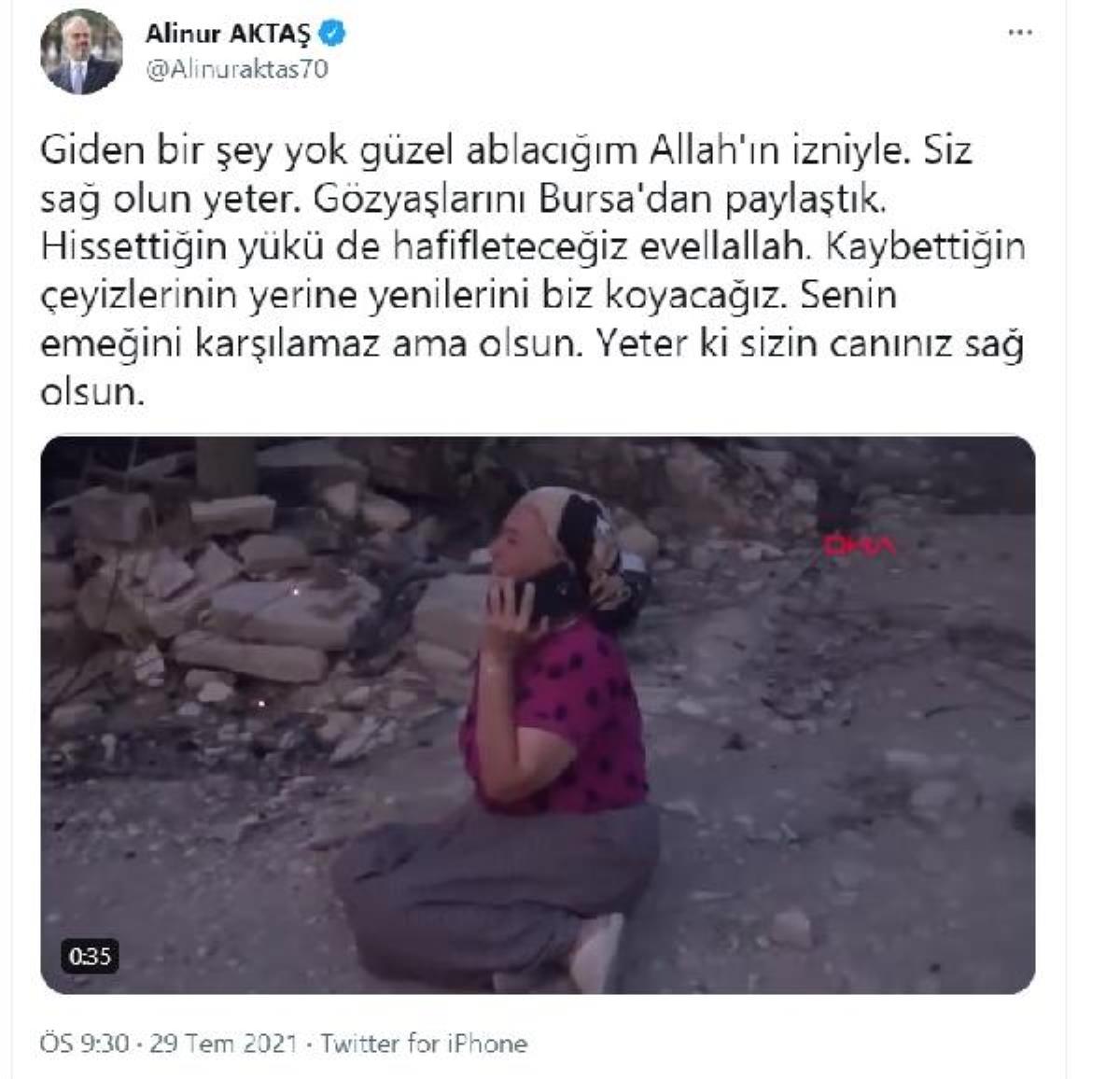Click the 0:35 video duration badge
The height and width of the screenshot is (1079, 1120).
[x=90, y=956]
